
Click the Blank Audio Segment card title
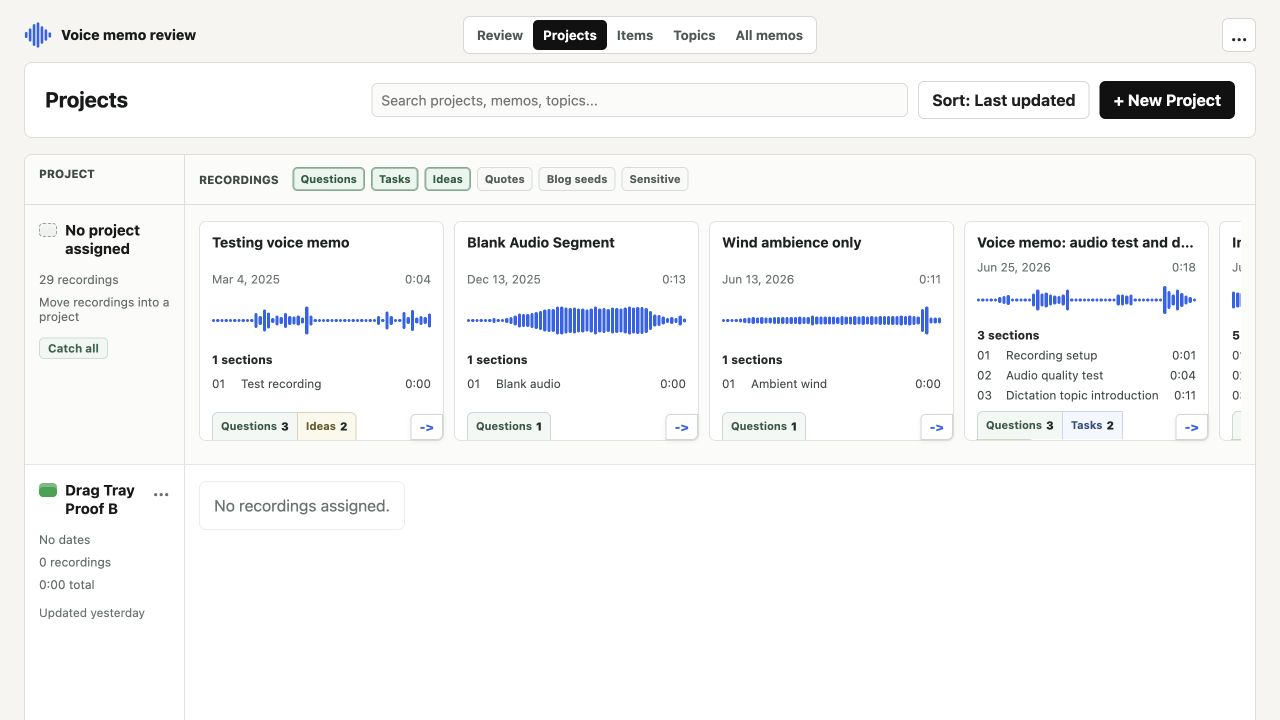coord(541,242)
